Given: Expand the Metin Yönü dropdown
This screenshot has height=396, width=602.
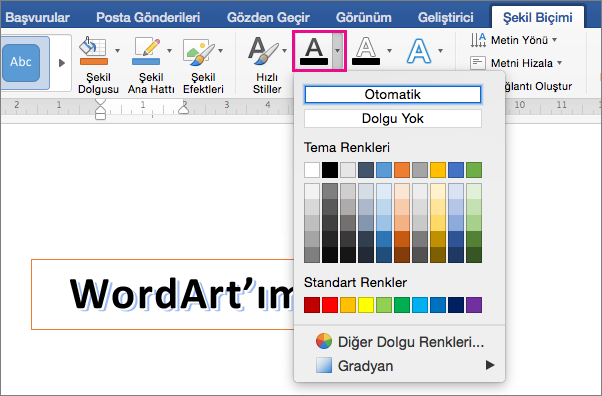Looking at the screenshot, I should tap(554, 40).
